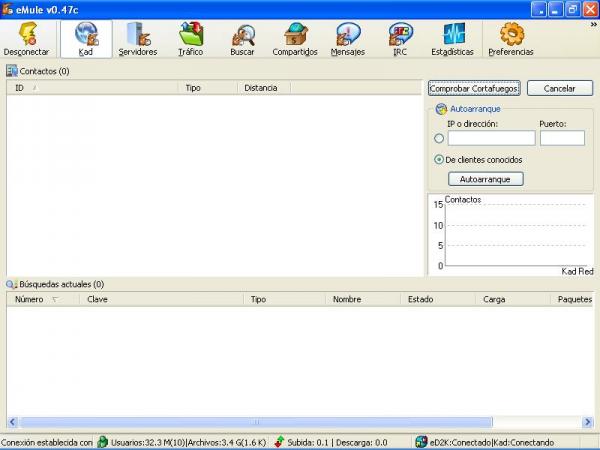Viewport: 600px width, 450px height.
Task: Click the Contactos list icon
Action: (11, 71)
